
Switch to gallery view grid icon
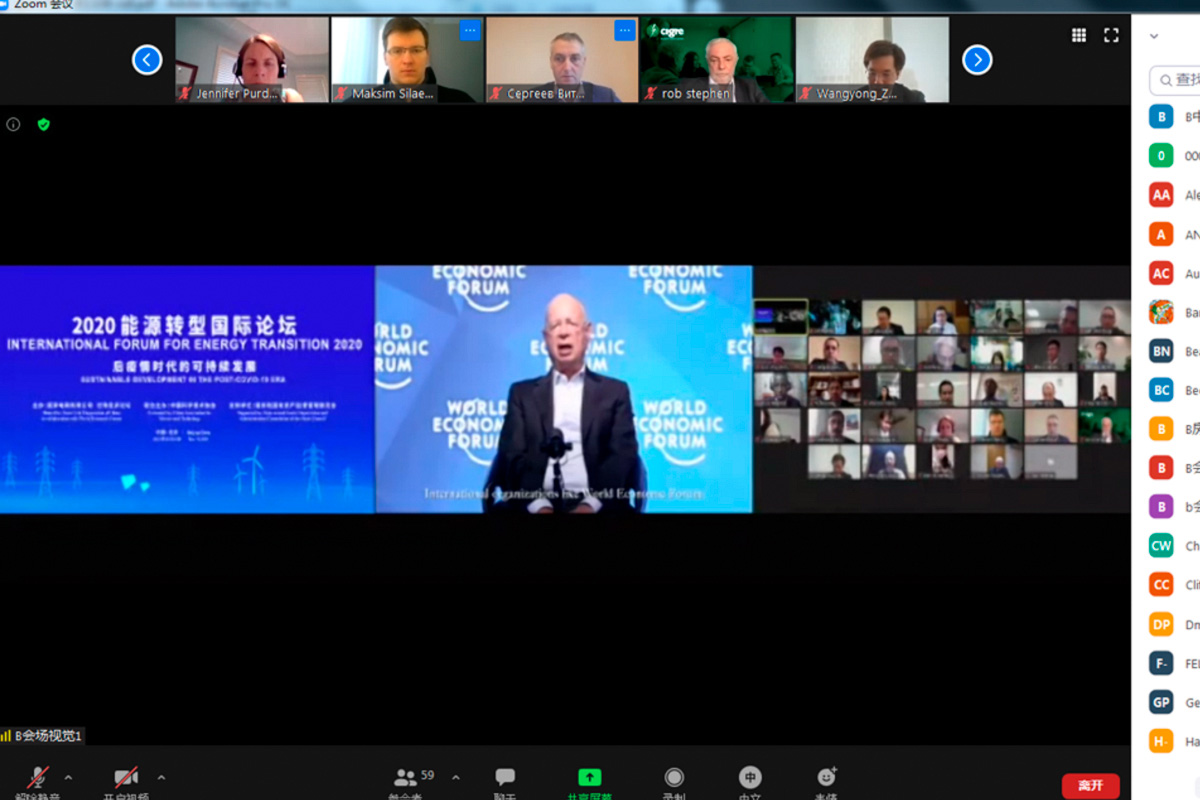click(x=1079, y=35)
